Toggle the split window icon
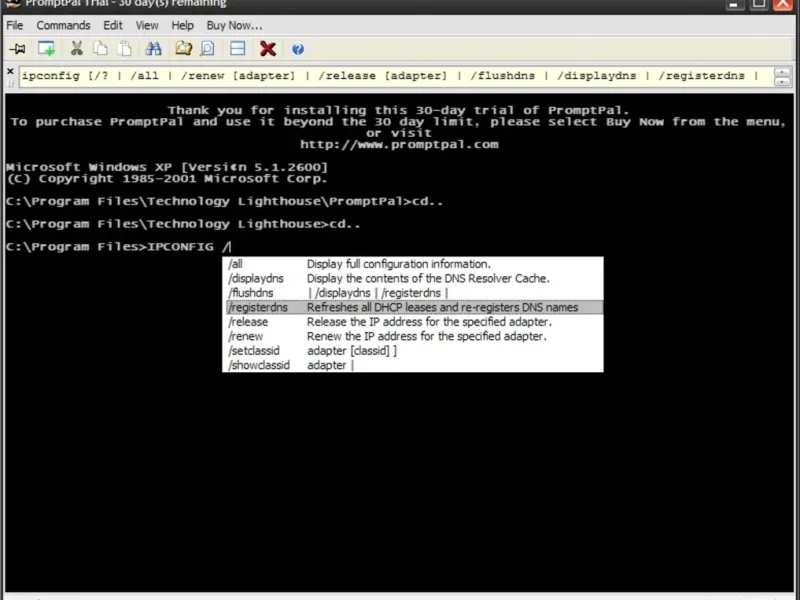The width and height of the screenshot is (800, 600). click(238, 48)
